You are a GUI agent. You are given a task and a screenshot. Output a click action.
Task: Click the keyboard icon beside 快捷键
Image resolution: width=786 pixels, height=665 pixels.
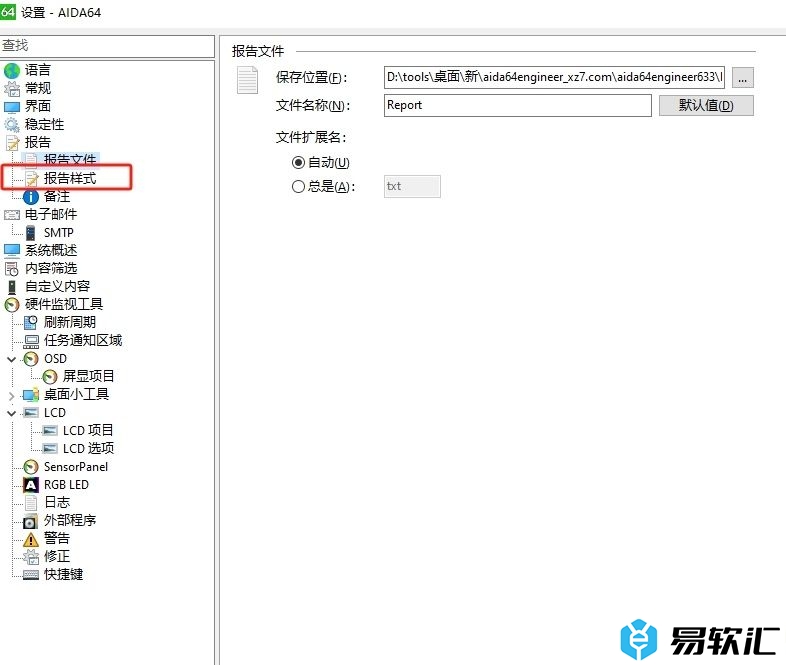click(x=31, y=575)
